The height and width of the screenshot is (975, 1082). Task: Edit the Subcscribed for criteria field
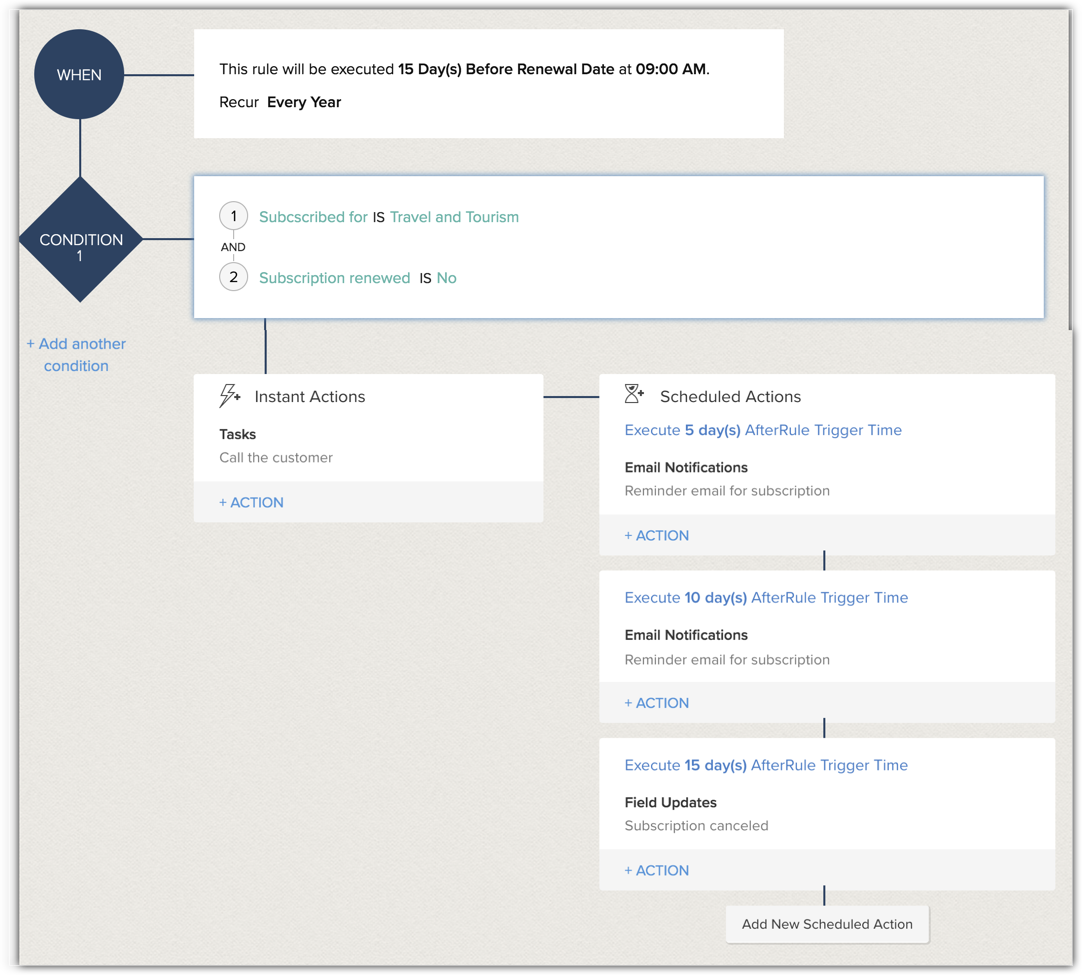[313, 217]
